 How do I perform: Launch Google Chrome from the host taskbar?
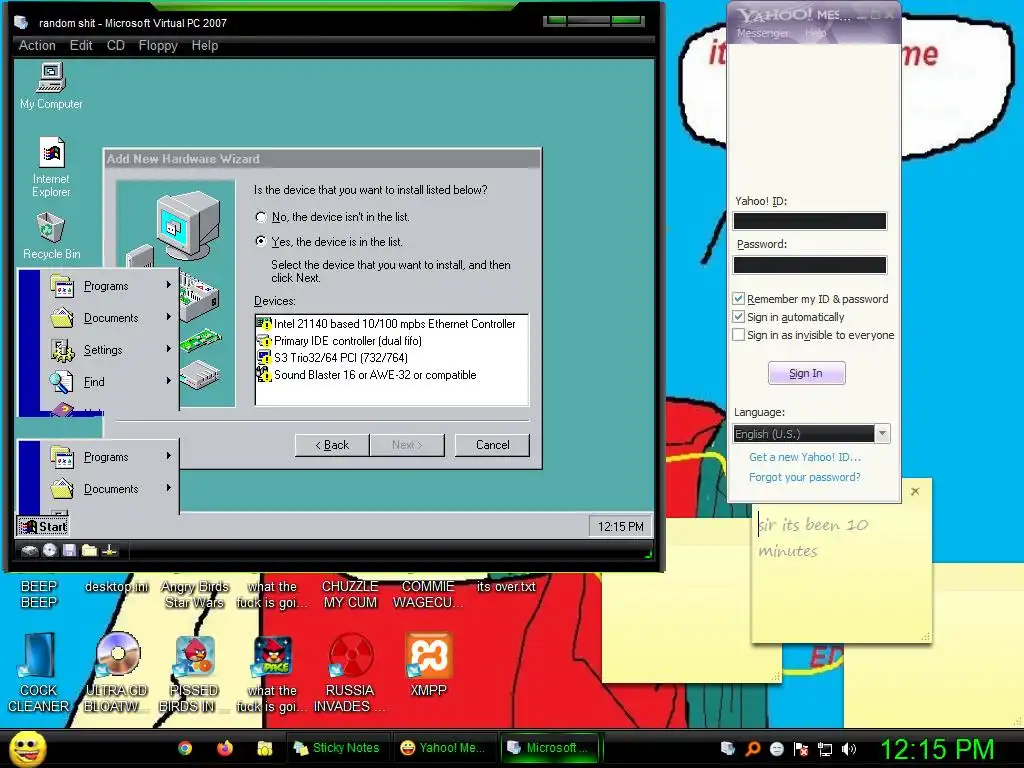click(185, 748)
